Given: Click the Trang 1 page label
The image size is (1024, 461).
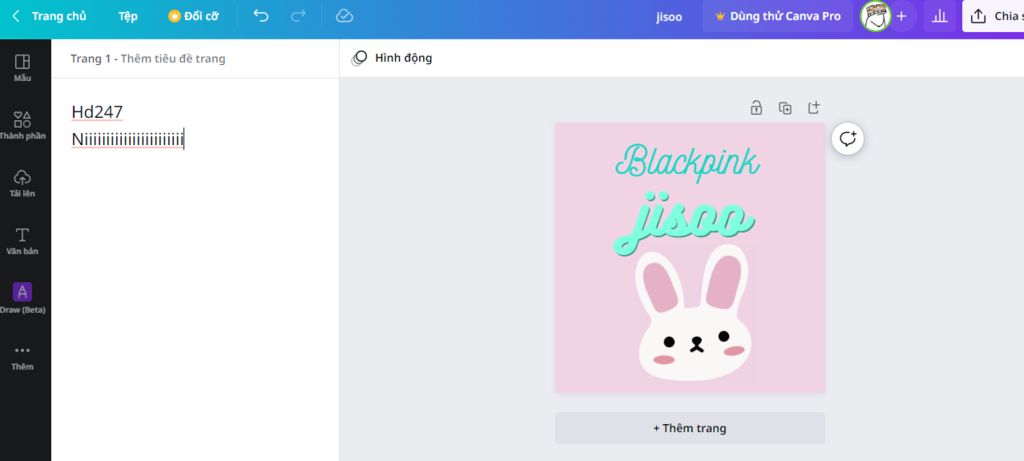Looking at the screenshot, I should click(91, 59).
